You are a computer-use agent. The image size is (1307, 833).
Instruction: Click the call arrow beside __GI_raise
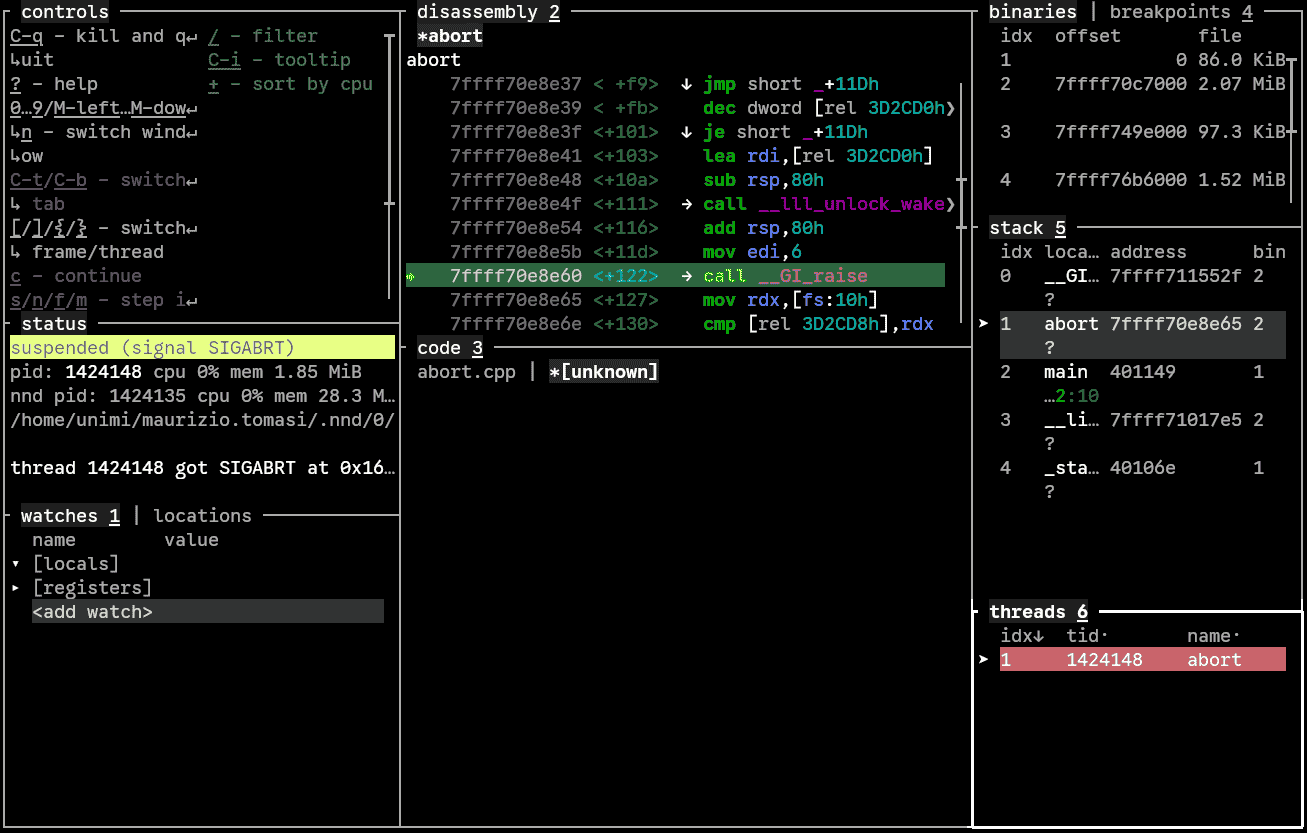686,276
